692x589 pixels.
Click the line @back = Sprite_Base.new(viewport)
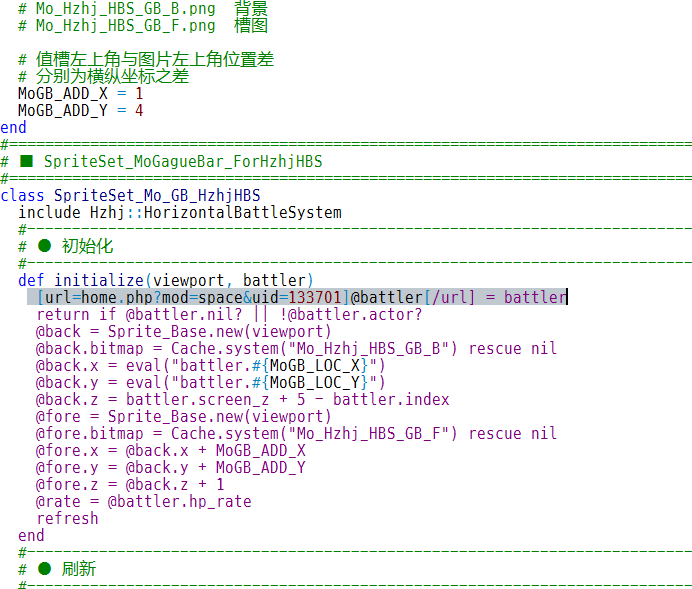point(184,331)
